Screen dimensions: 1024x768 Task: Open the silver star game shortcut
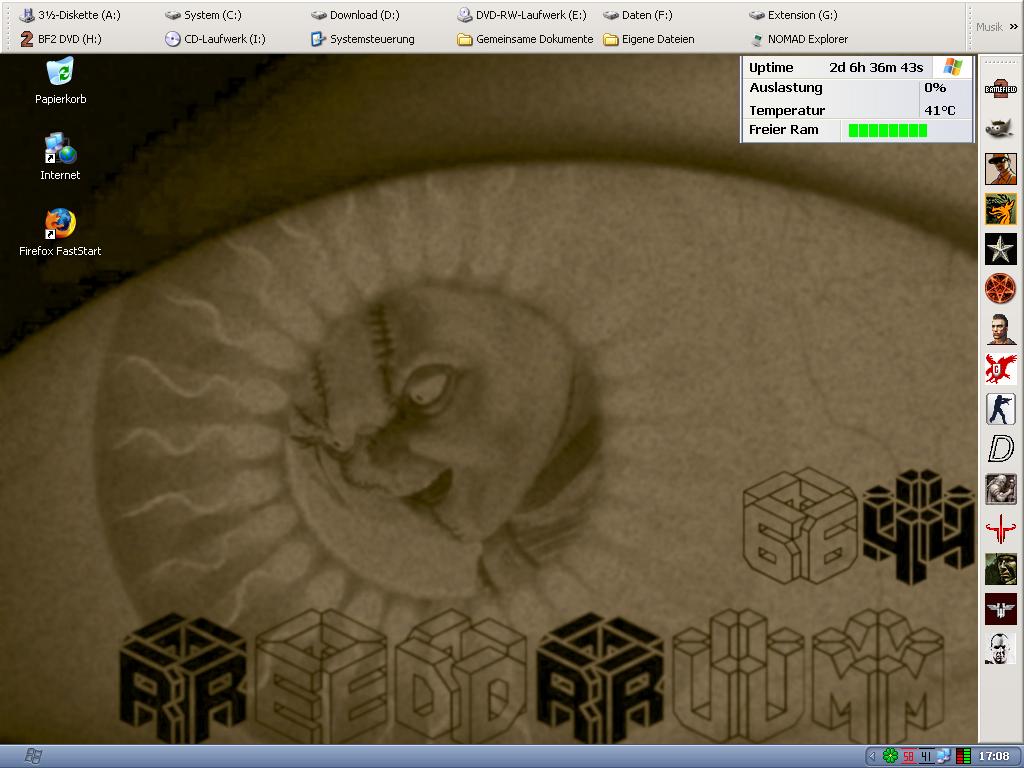click(1000, 248)
